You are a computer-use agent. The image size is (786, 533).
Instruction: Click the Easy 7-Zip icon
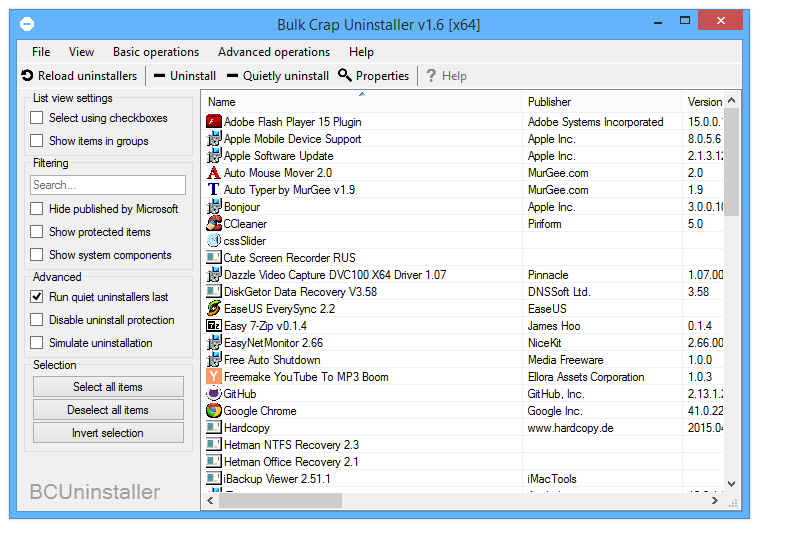214,325
